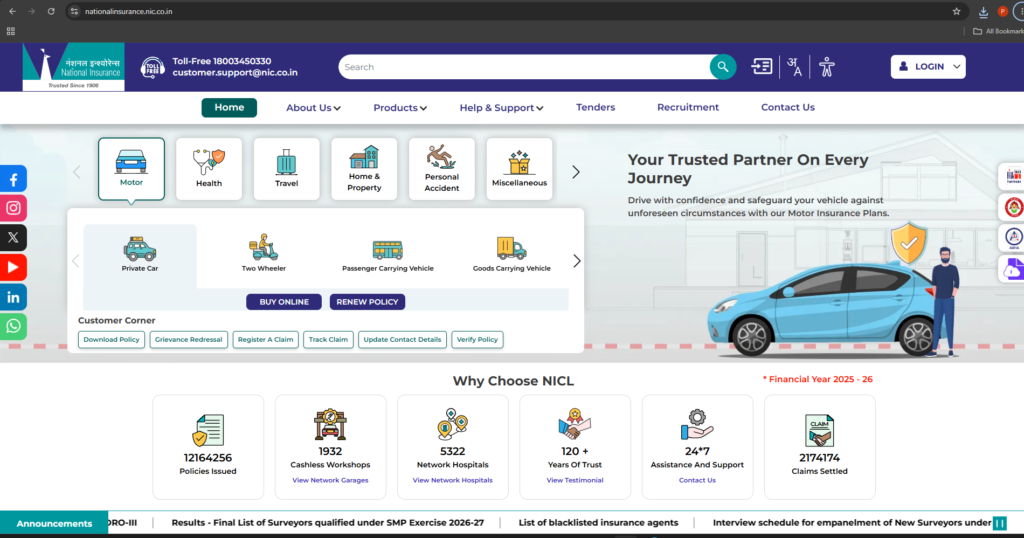Screen dimensions: 1024x538
Task: Choose the Two Wheeler option
Action: pyautogui.click(x=264, y=255)
